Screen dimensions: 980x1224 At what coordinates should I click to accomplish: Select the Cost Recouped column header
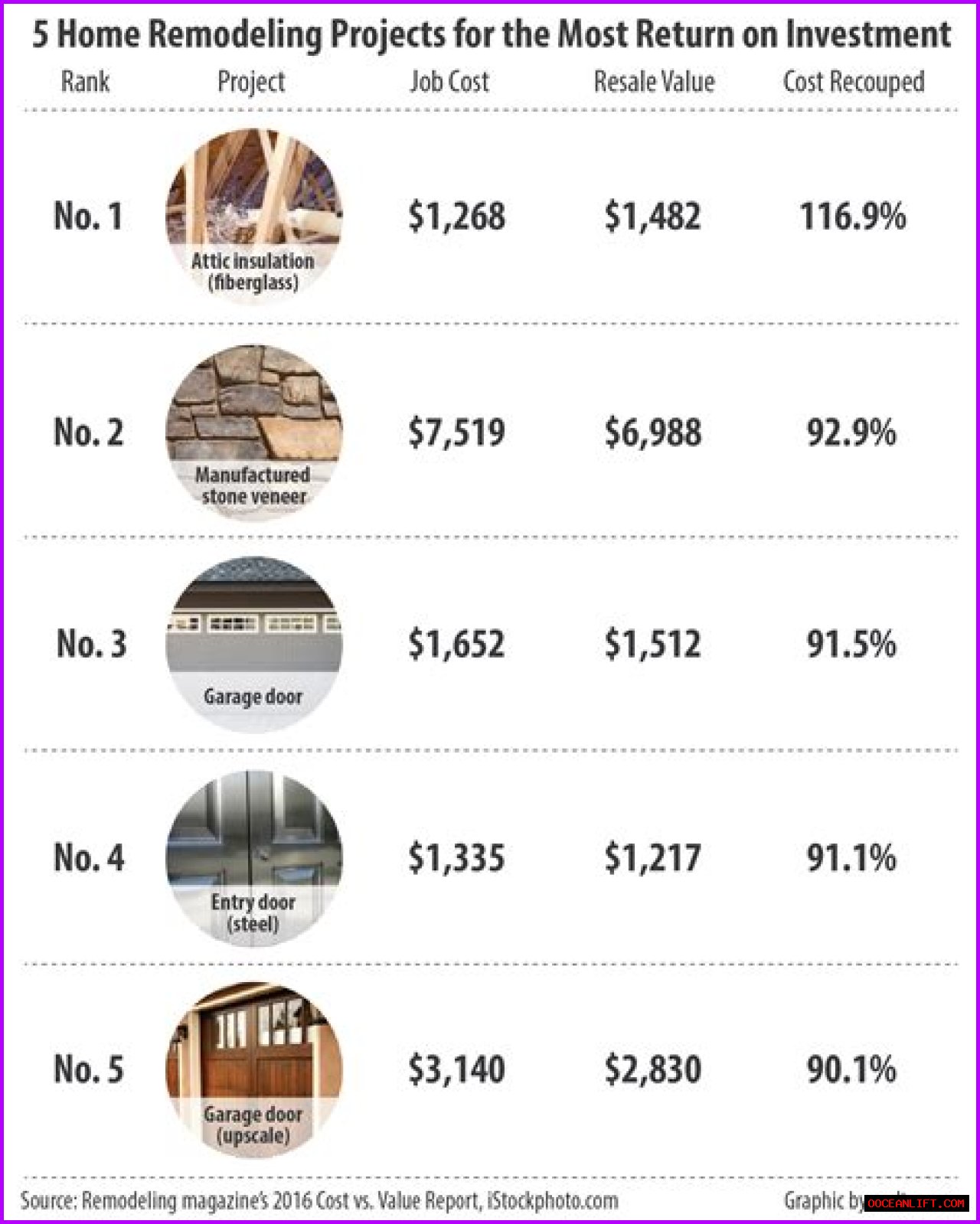click(854, 82)
